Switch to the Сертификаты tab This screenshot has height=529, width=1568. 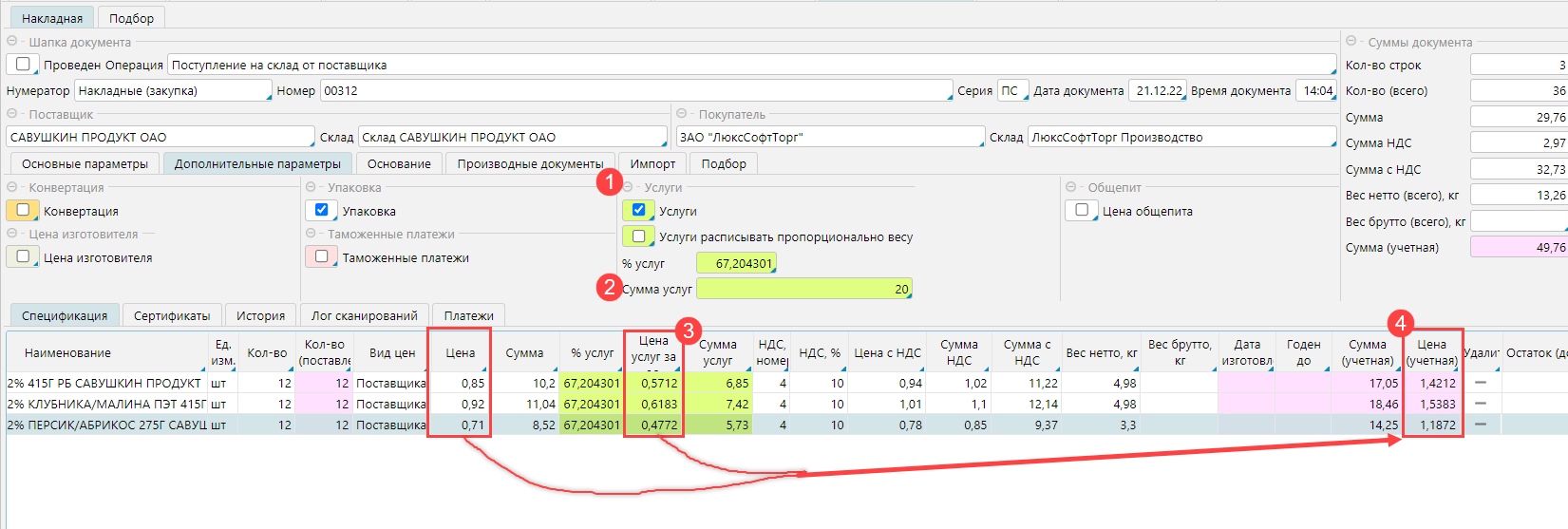(x=172, y=315)
